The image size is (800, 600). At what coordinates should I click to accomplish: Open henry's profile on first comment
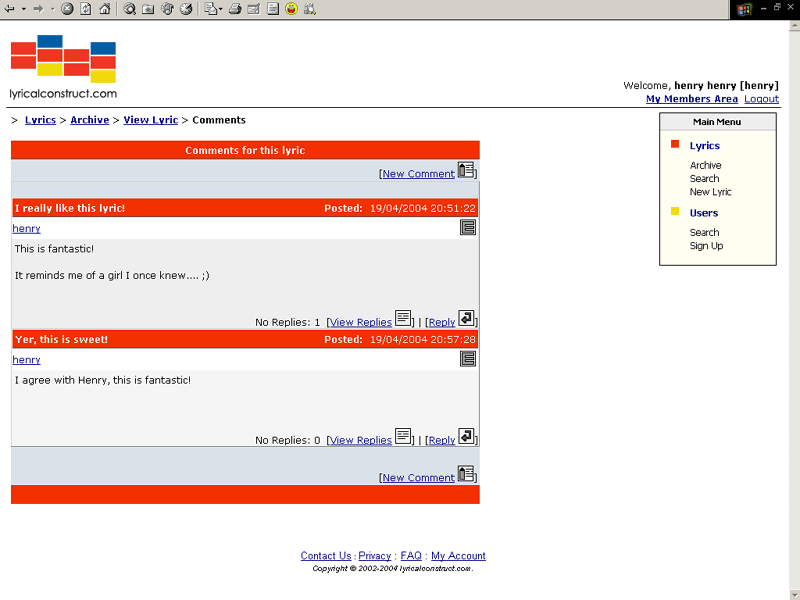tap(26, 229)
